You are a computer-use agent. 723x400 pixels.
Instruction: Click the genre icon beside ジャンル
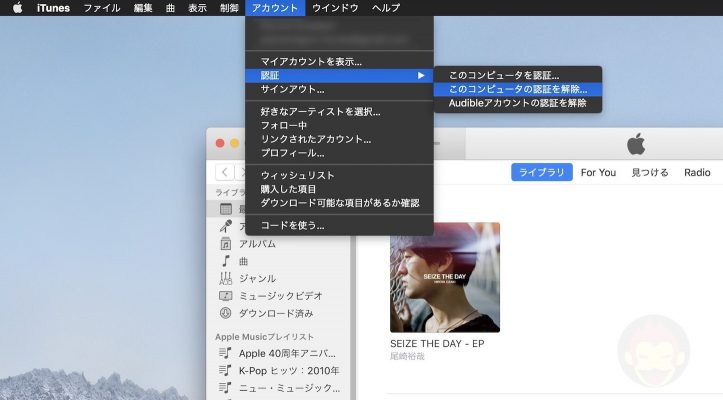point(225,279)
